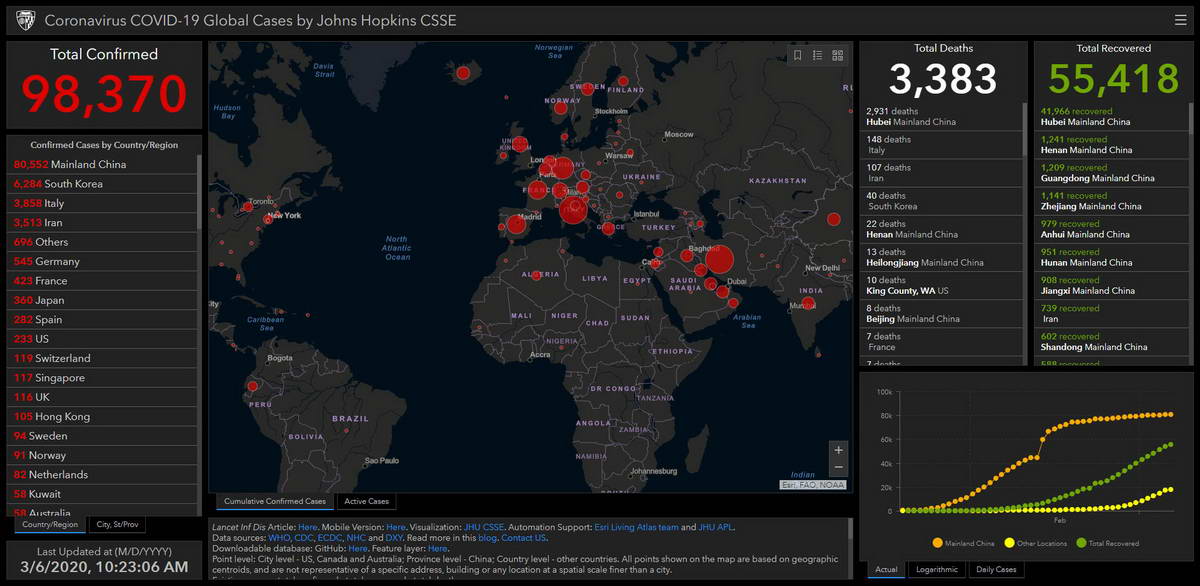
Task: Show the map legend list icon
Action: tap(817, 56)
